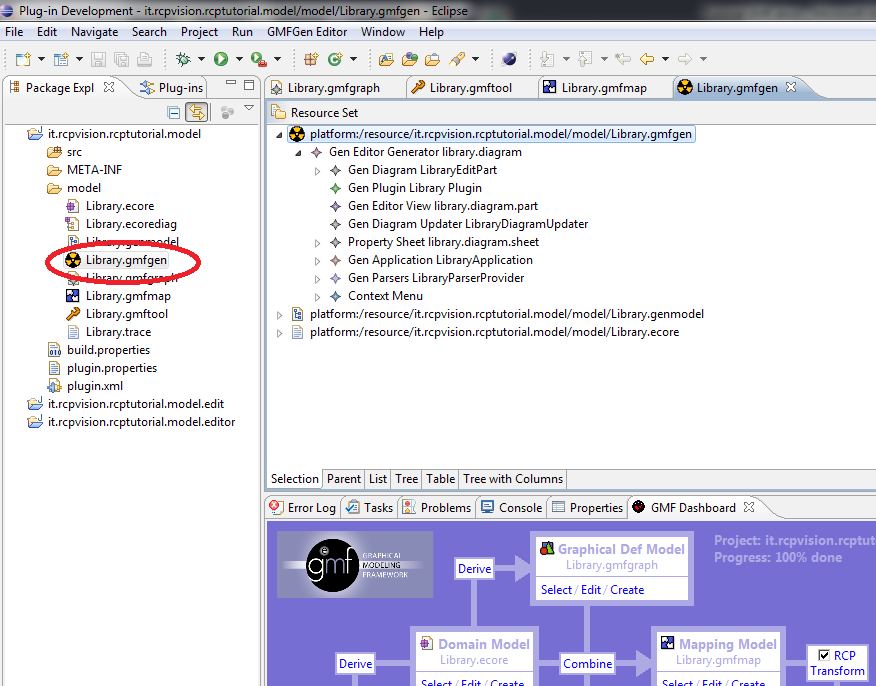This screenshot has width=876, height=686.
Task: Open the Package Explorer view menu dropdown
Action: tap(249, 110)
